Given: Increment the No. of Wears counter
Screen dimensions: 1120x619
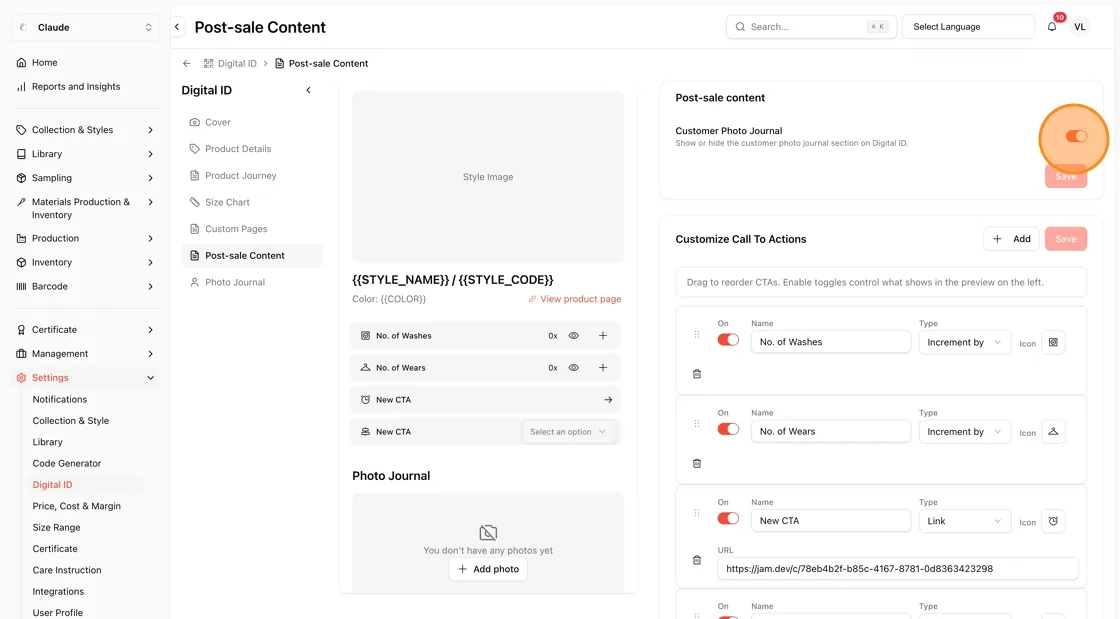Looking at the screenshot, I should [x=603, y=368].
